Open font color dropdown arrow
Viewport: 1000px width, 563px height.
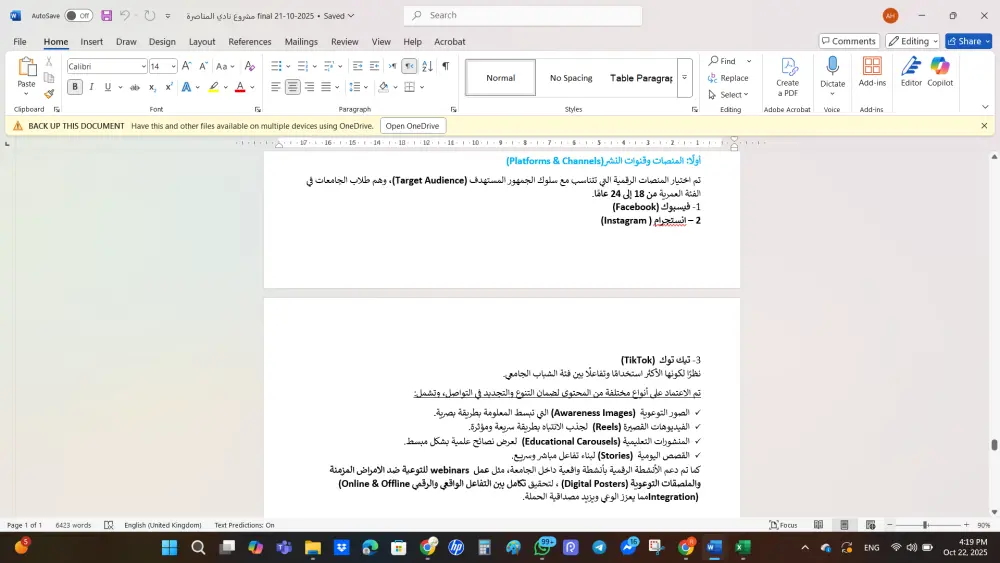(252, 87)
